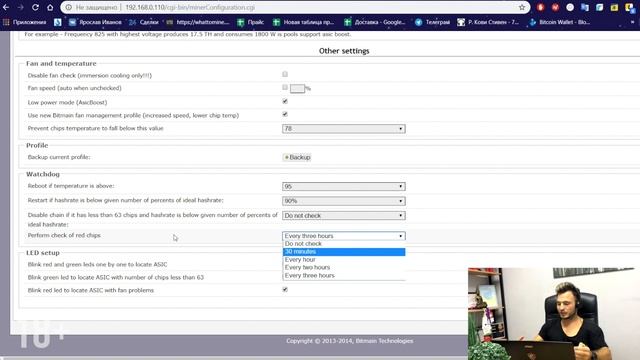This screenshot has height=360, width=640.
Task: Choose the Every two hours option
Action: coord(344,267)
